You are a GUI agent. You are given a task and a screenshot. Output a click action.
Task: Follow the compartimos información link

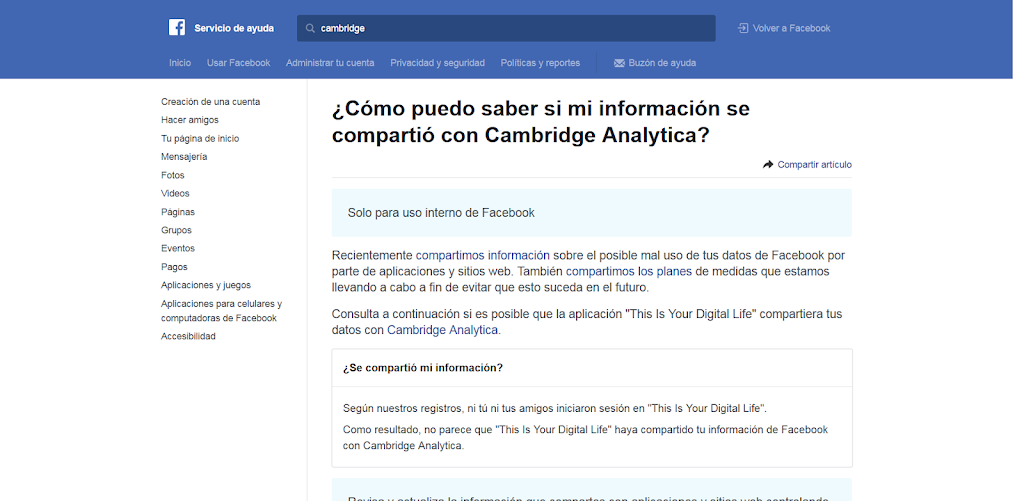[x=483, y=255]
